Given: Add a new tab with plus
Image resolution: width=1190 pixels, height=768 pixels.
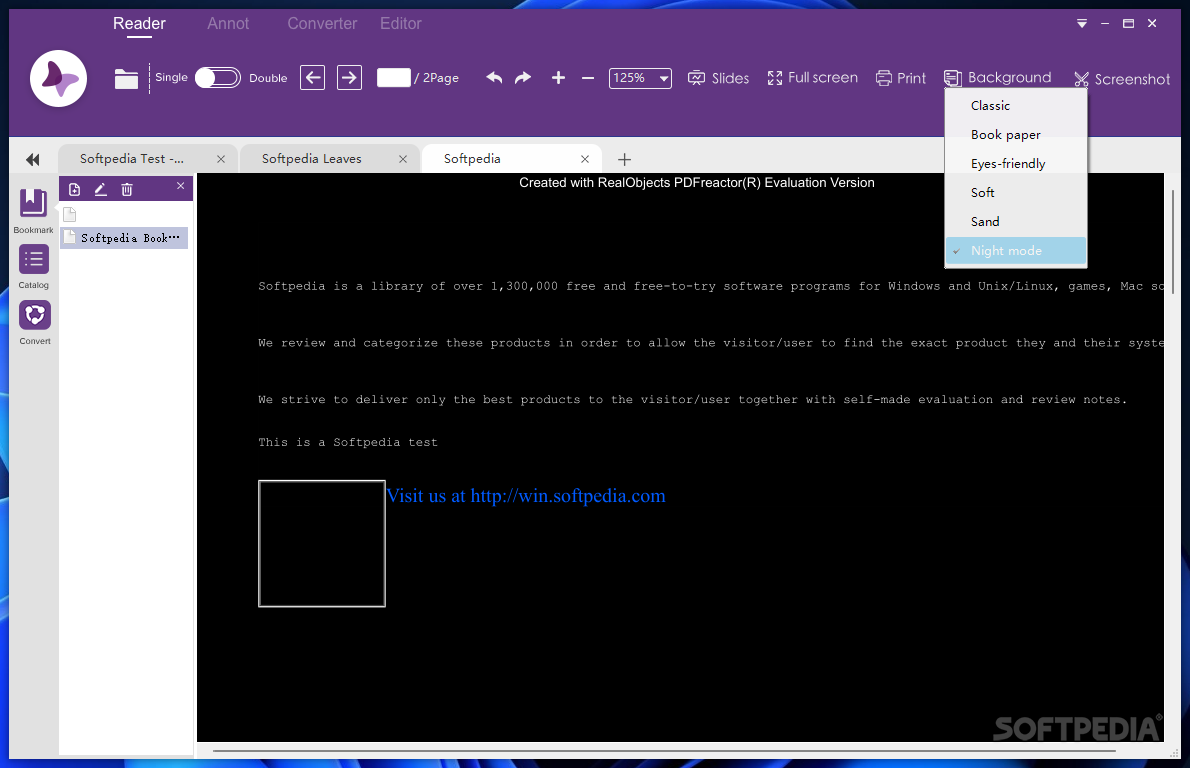Looking at the screenshot, I should coord(625,159).
